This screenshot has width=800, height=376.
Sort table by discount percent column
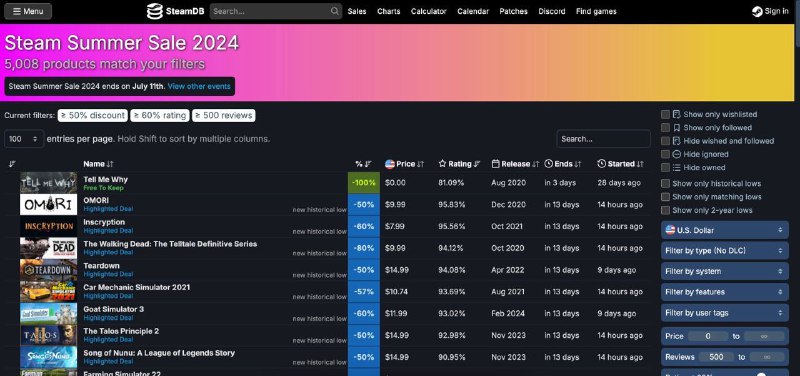pyautogui.click(x=363, y=164)
